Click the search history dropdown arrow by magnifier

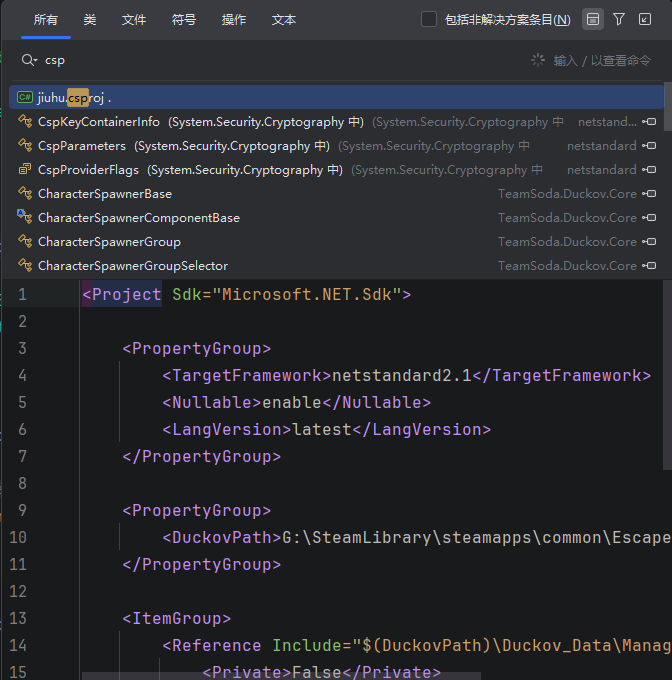(36, 62)
